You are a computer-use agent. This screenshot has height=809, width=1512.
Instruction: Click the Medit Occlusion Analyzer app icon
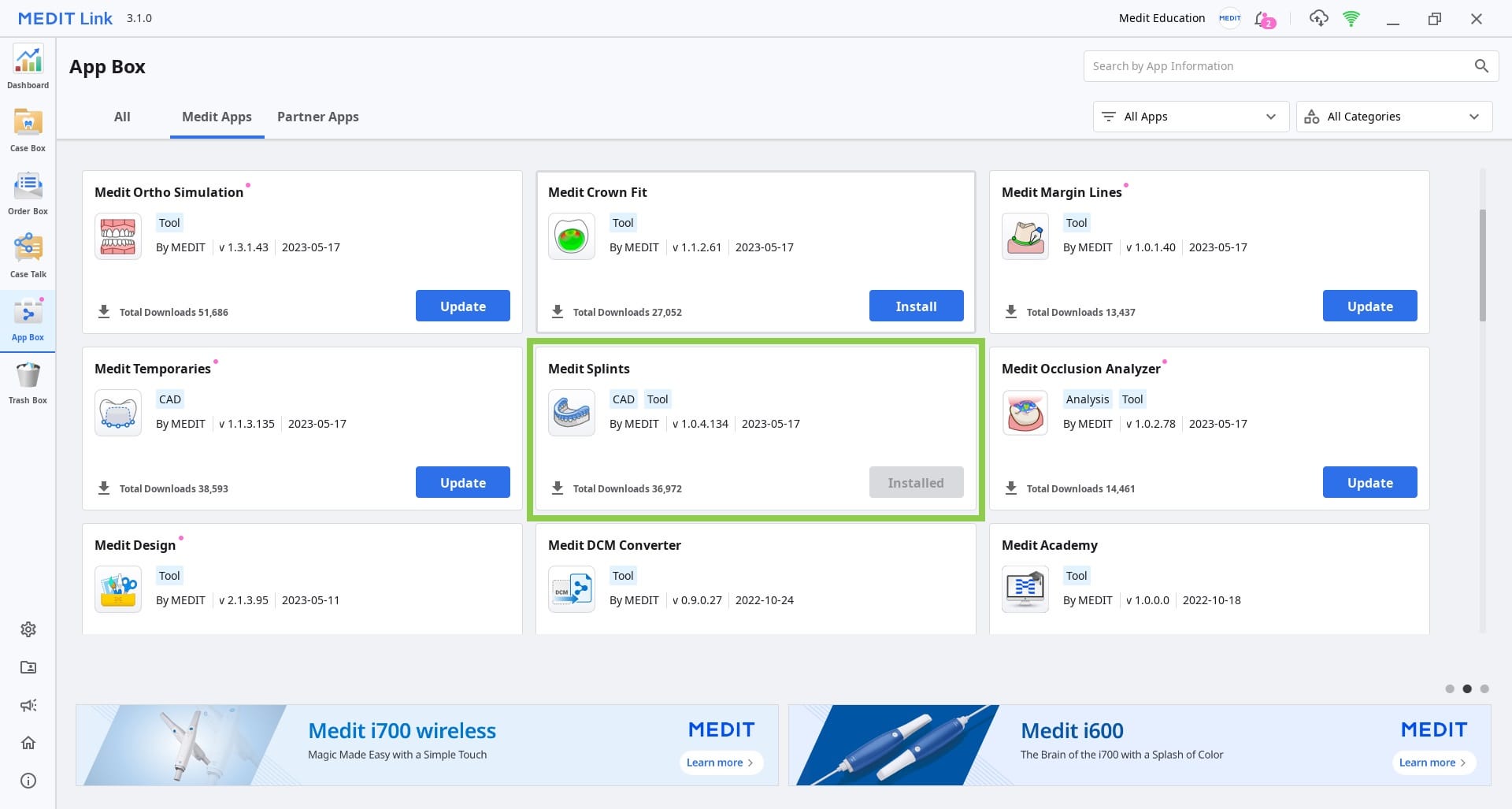pos(1025,413)
